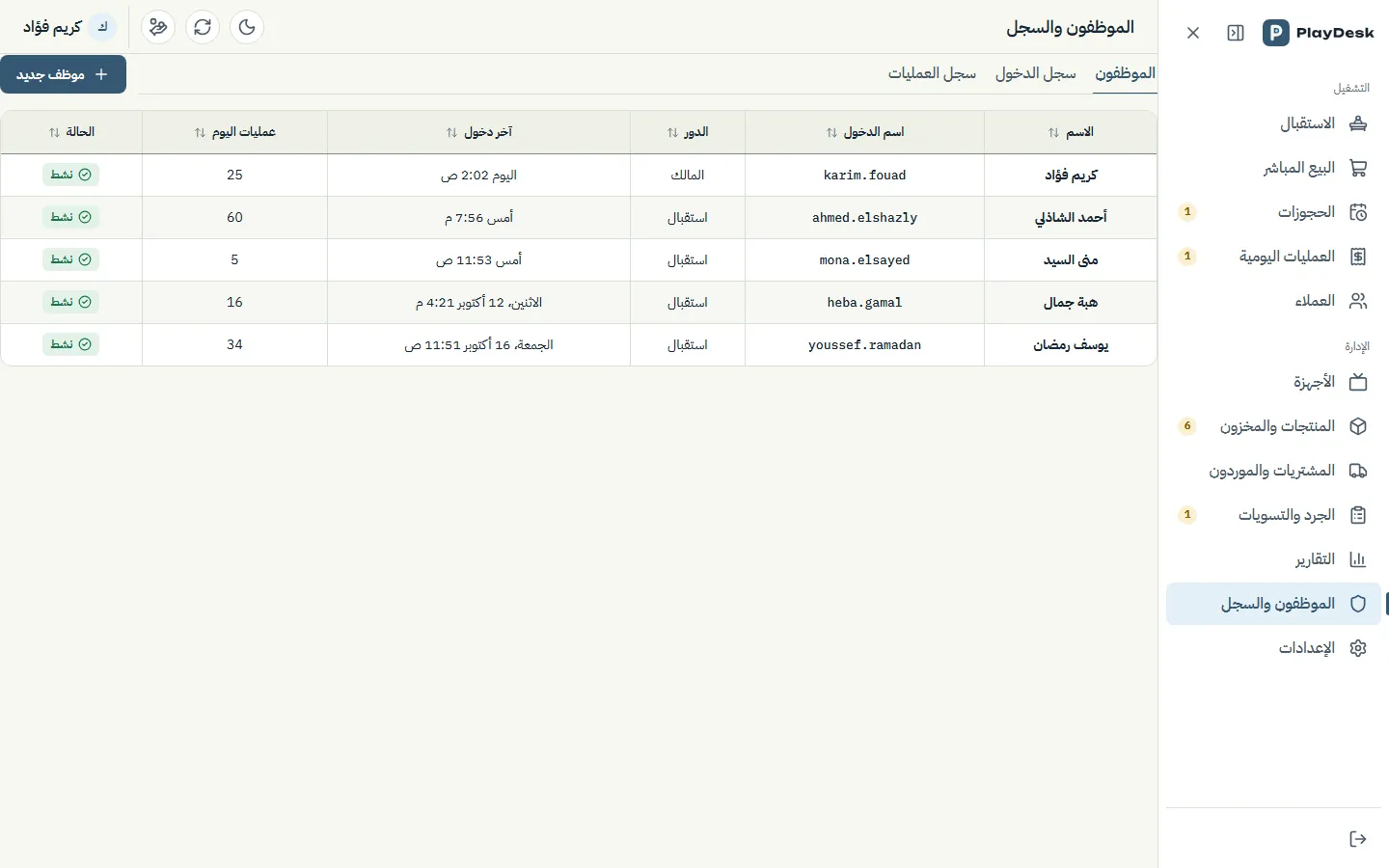Click the circular refresh arrows icon
1389x868 pixels.
[203, 27]
